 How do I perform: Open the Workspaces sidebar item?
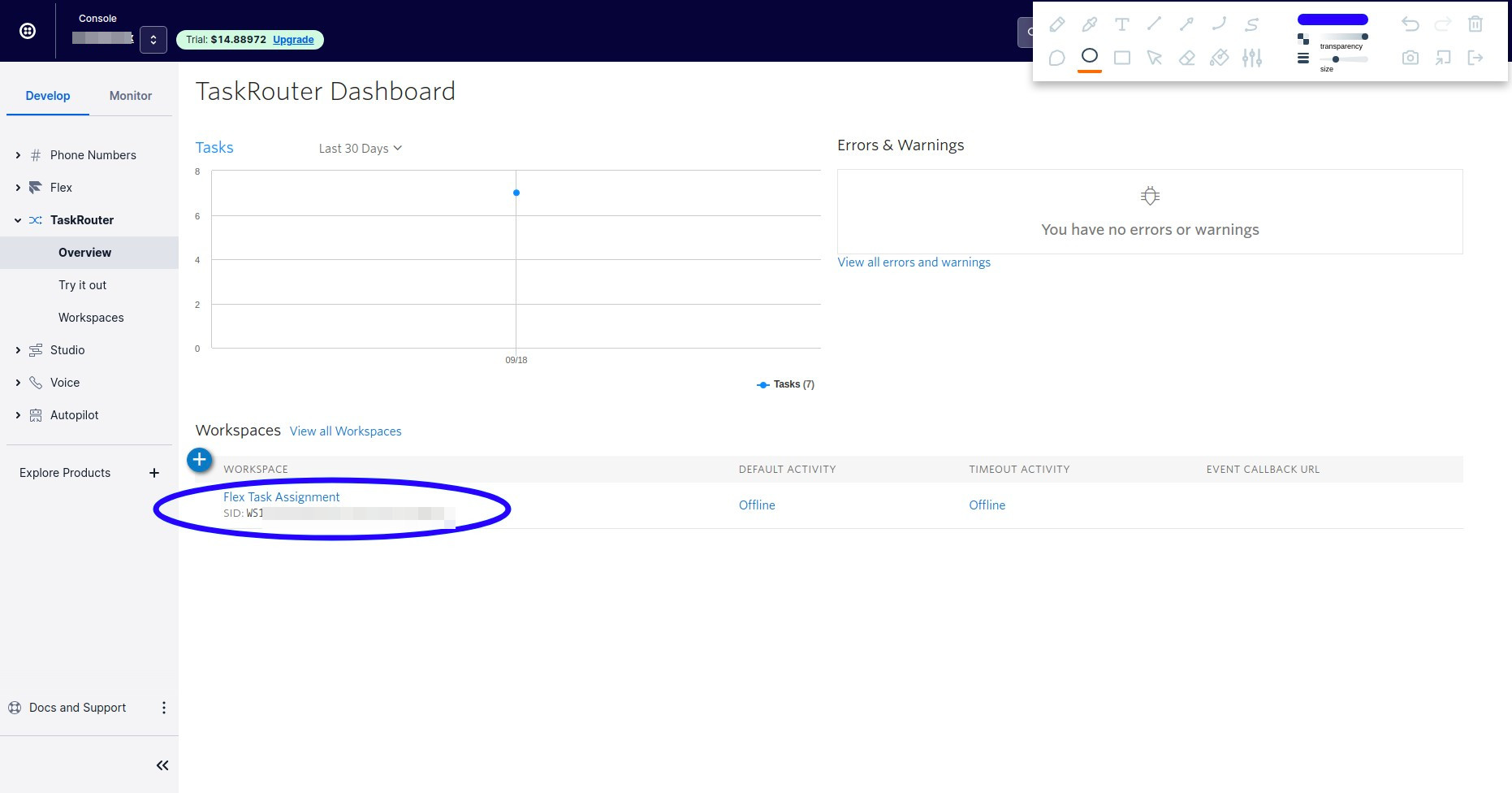click(x=89, y=318)
